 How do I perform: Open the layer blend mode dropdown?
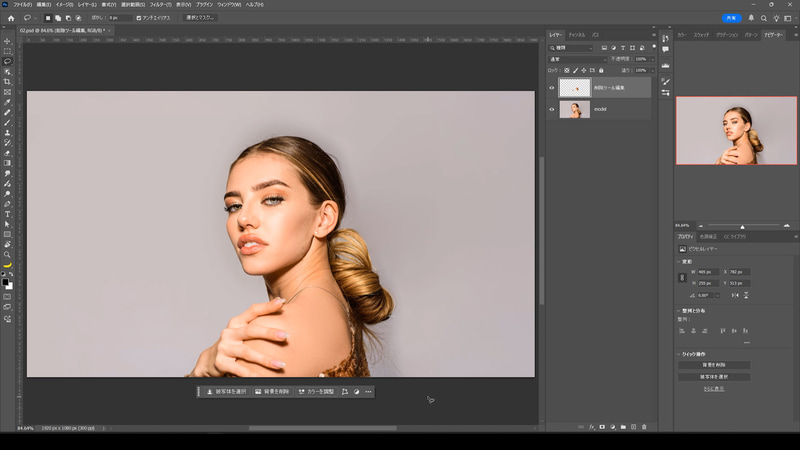[x=578, y=59]
